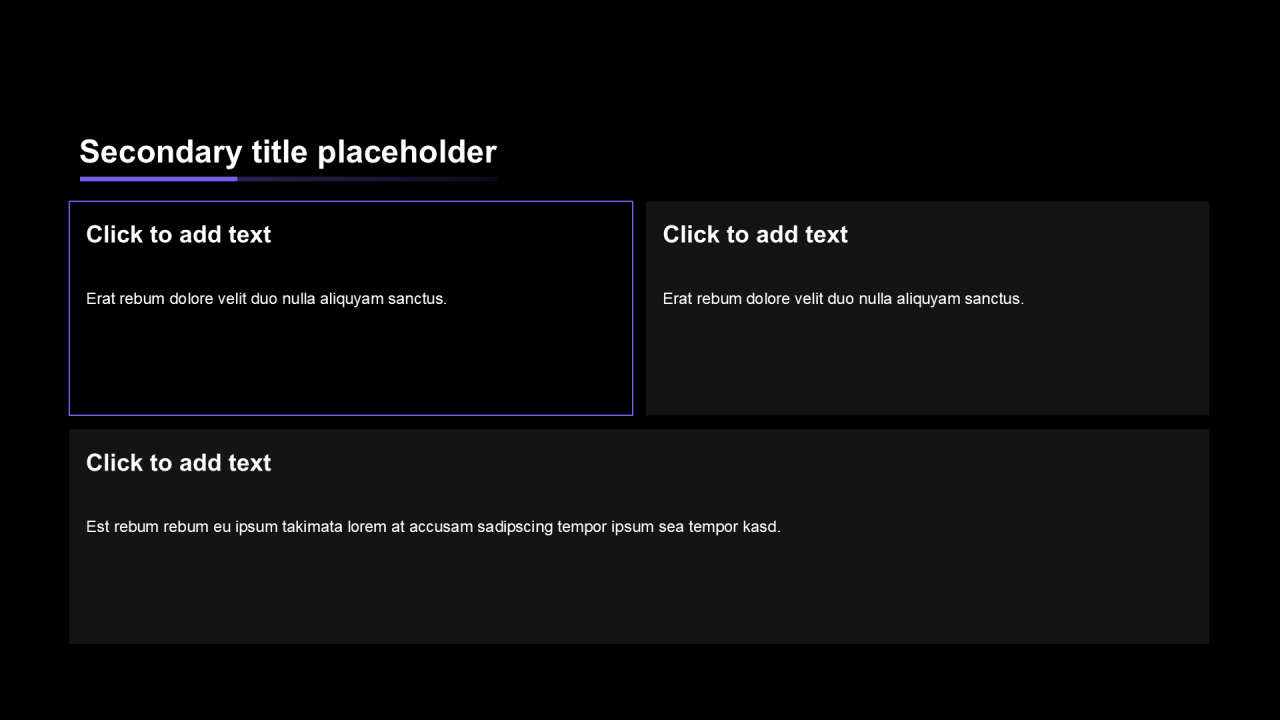Select "Click to add text" heading in top-right card
1280x720 pixels.
coord(755,235)
